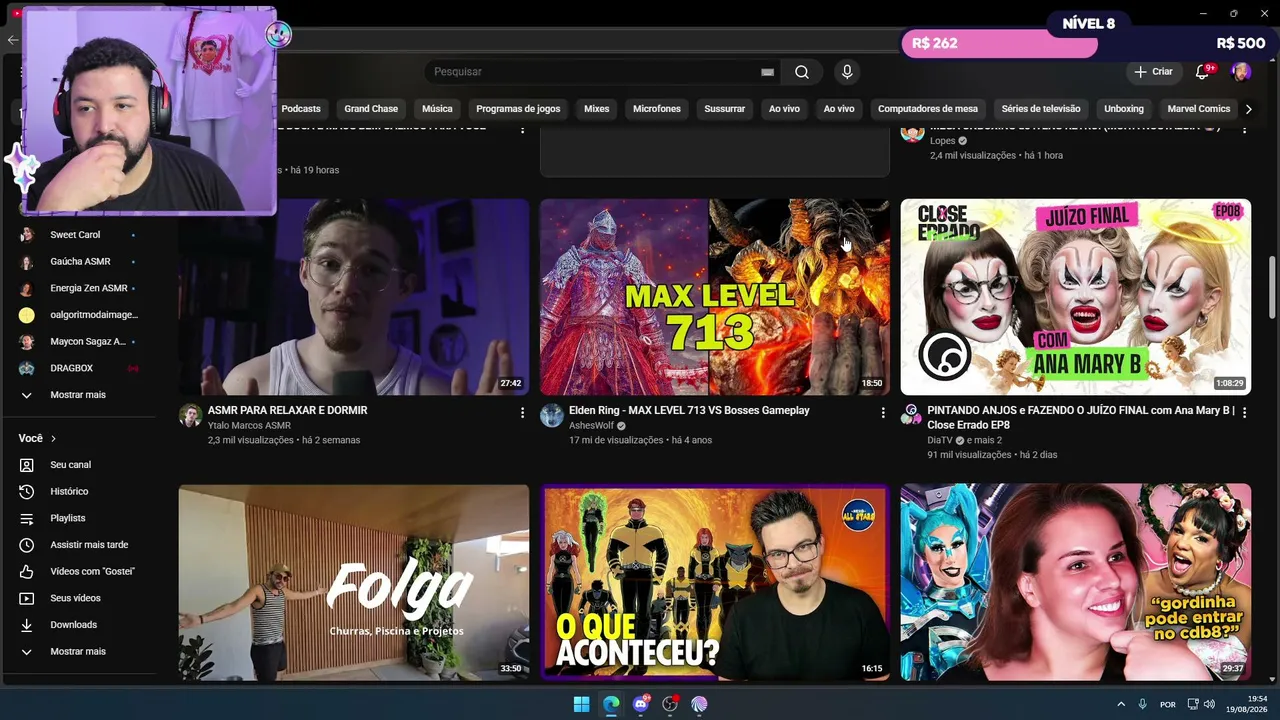
Task: Click the Criar button
Action: [x=1153, y=72]
